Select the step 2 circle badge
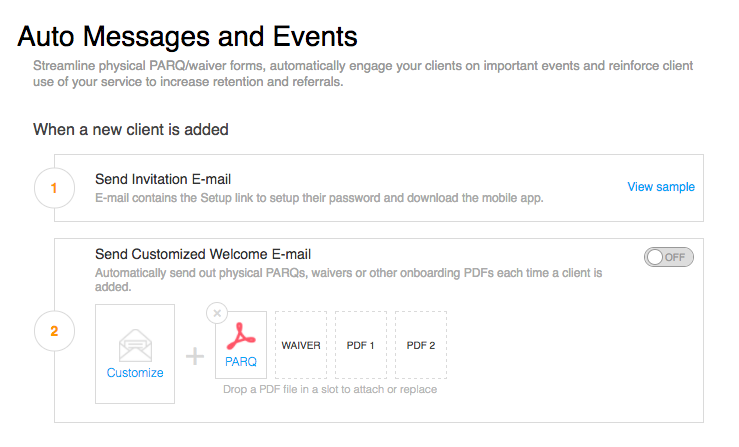This screenshot has width=739, height=447. (54, 331)
